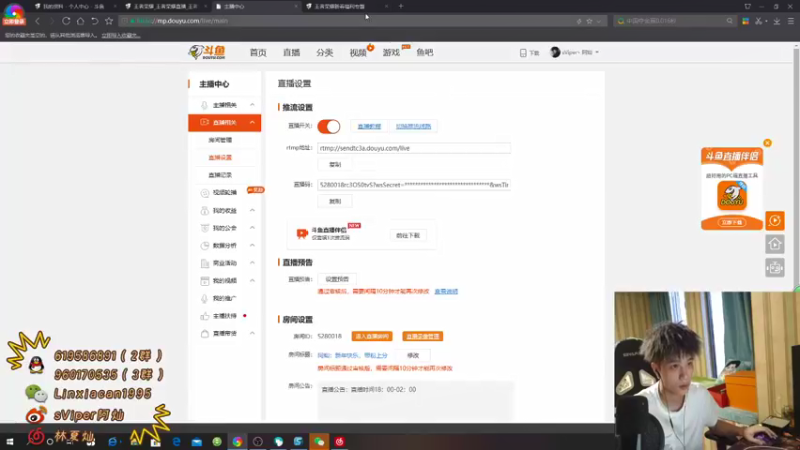Open a new browser tab with plus

pos(401,6)
